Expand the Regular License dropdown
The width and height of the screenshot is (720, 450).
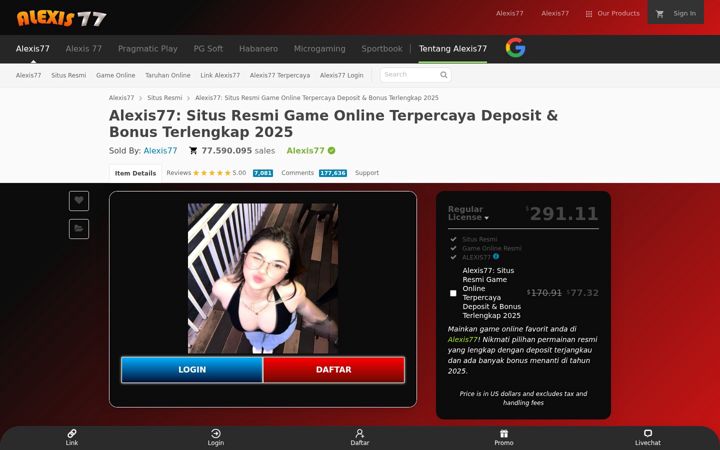(468, 214)
